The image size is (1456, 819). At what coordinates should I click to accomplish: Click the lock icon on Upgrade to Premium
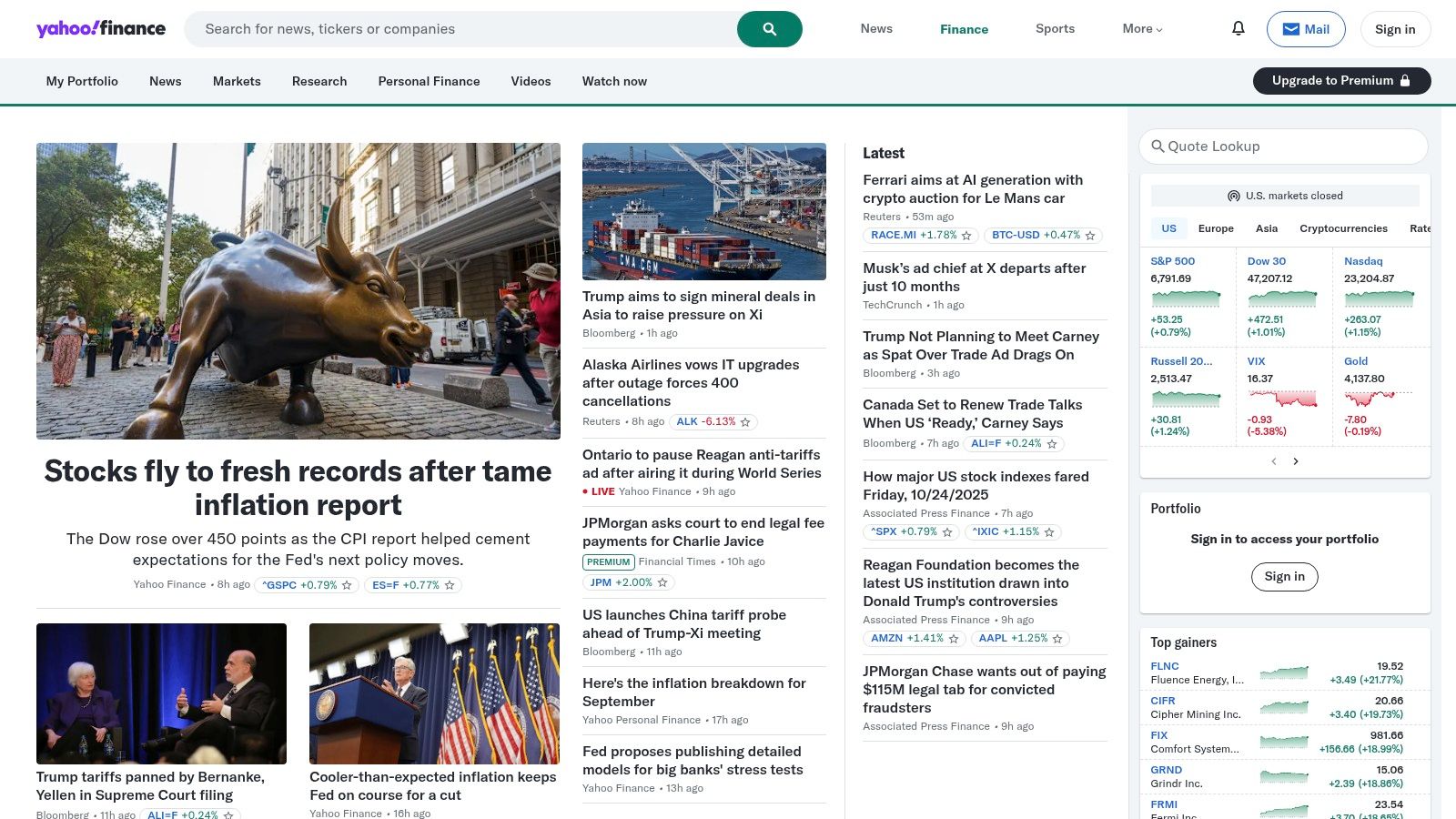tap(1405, 80)
